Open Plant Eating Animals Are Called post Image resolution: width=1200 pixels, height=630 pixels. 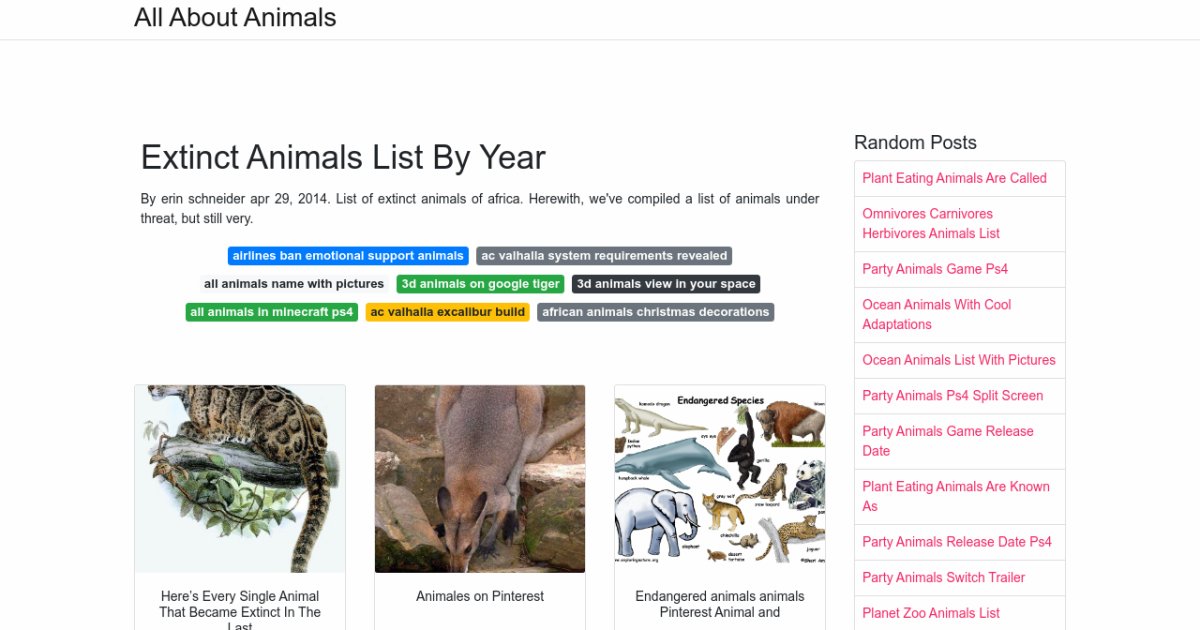coord(954,178)
